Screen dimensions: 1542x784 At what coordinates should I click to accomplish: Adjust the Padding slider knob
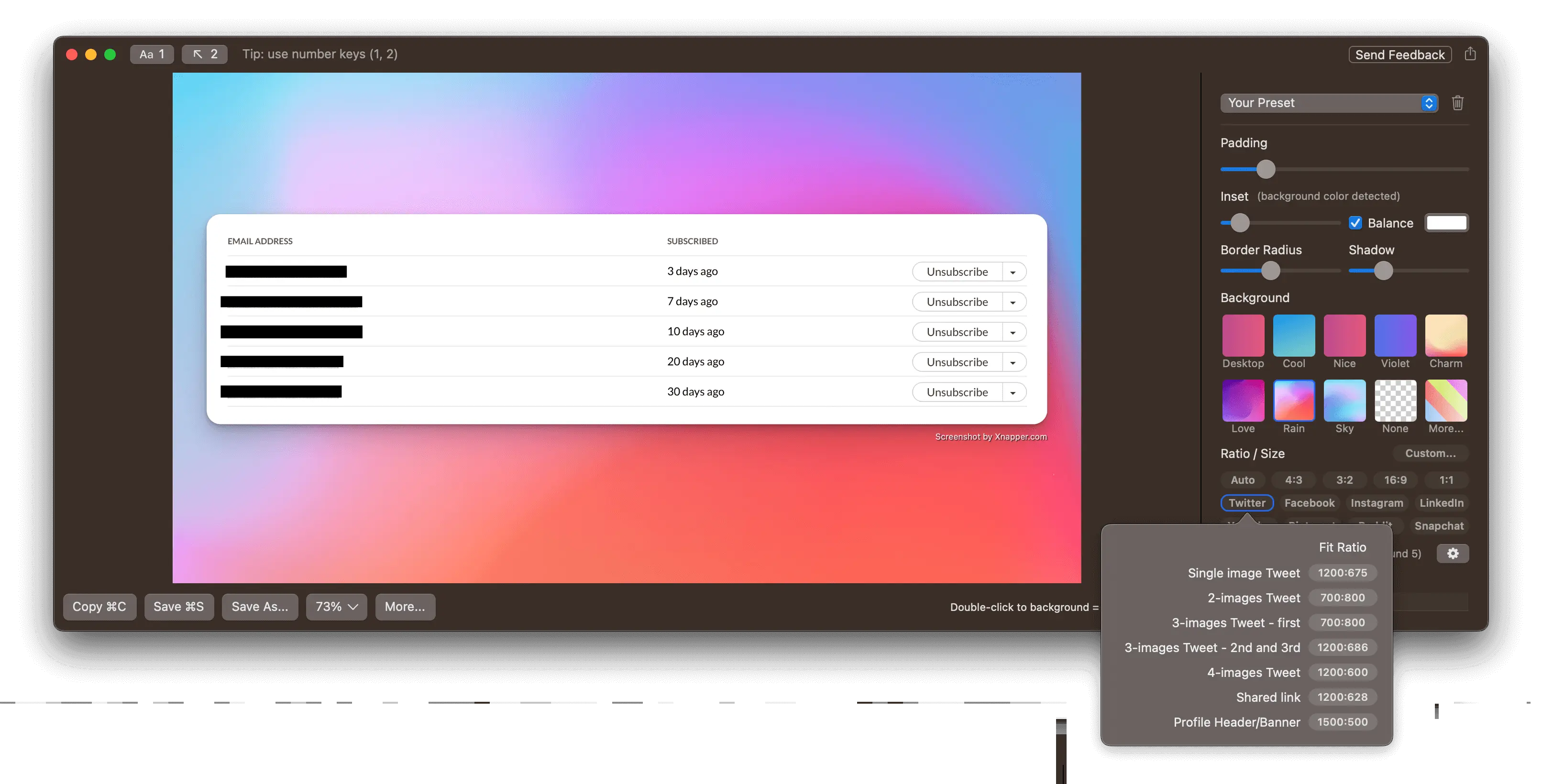[1266, 169]
